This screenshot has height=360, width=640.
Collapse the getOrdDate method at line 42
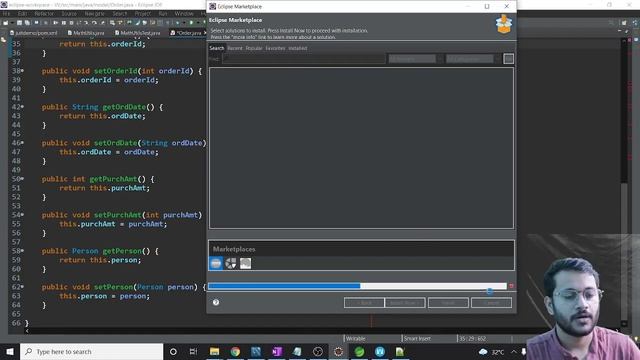coord(22,107)
